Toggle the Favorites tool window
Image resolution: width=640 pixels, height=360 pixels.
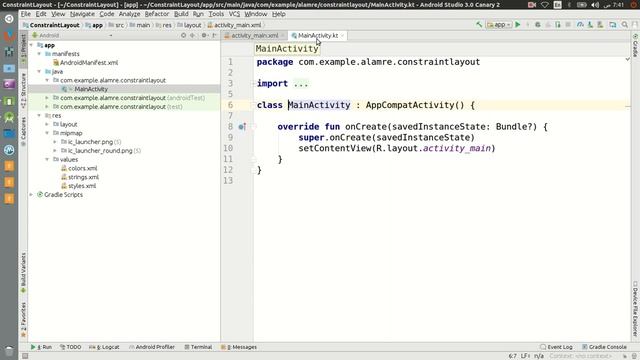(23, 320)
